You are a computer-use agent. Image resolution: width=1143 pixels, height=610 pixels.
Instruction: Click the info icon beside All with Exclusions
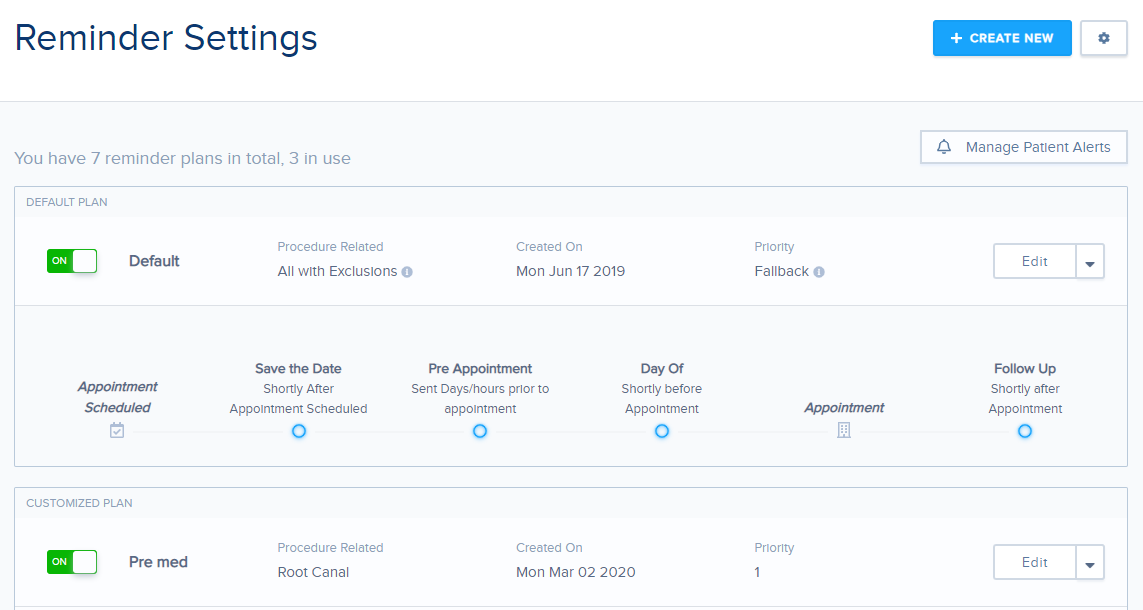407,272
